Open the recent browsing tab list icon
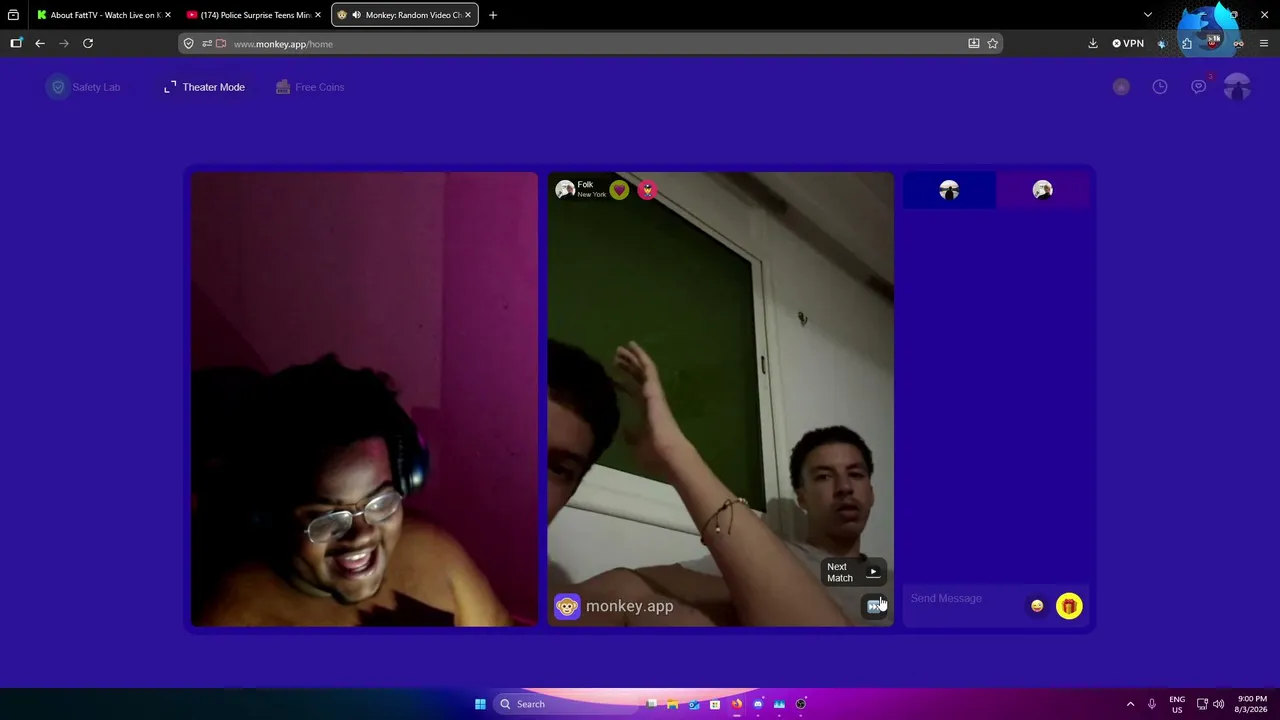 pos(13,15)
